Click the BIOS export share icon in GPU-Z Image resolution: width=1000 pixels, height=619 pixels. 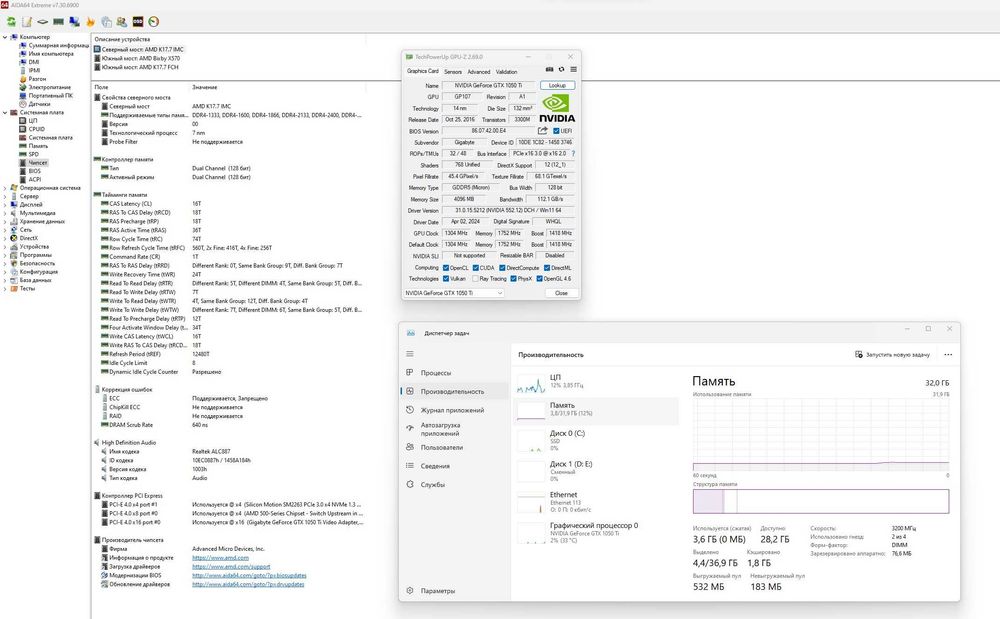click(543, 130)
